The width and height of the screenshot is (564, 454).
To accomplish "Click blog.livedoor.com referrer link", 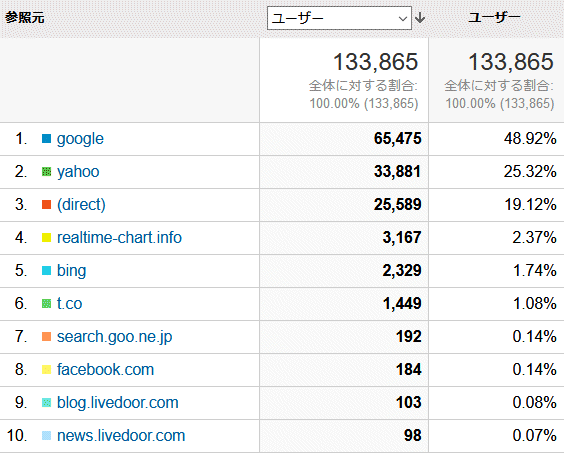I will 118,403.
